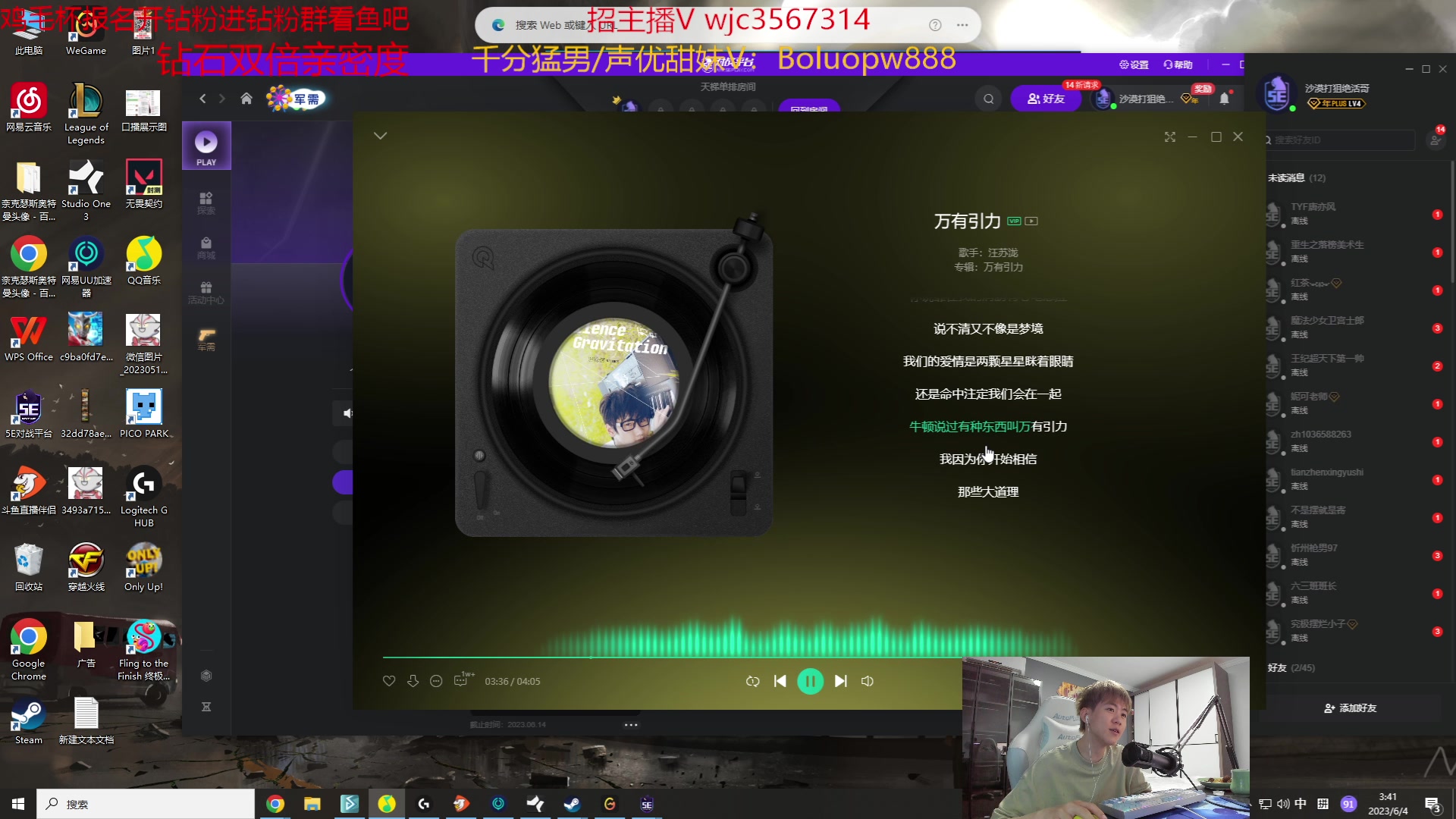Open the WPS Office desktop icon
Screen dimensions: 1456x819
click(x=29, y=338)
